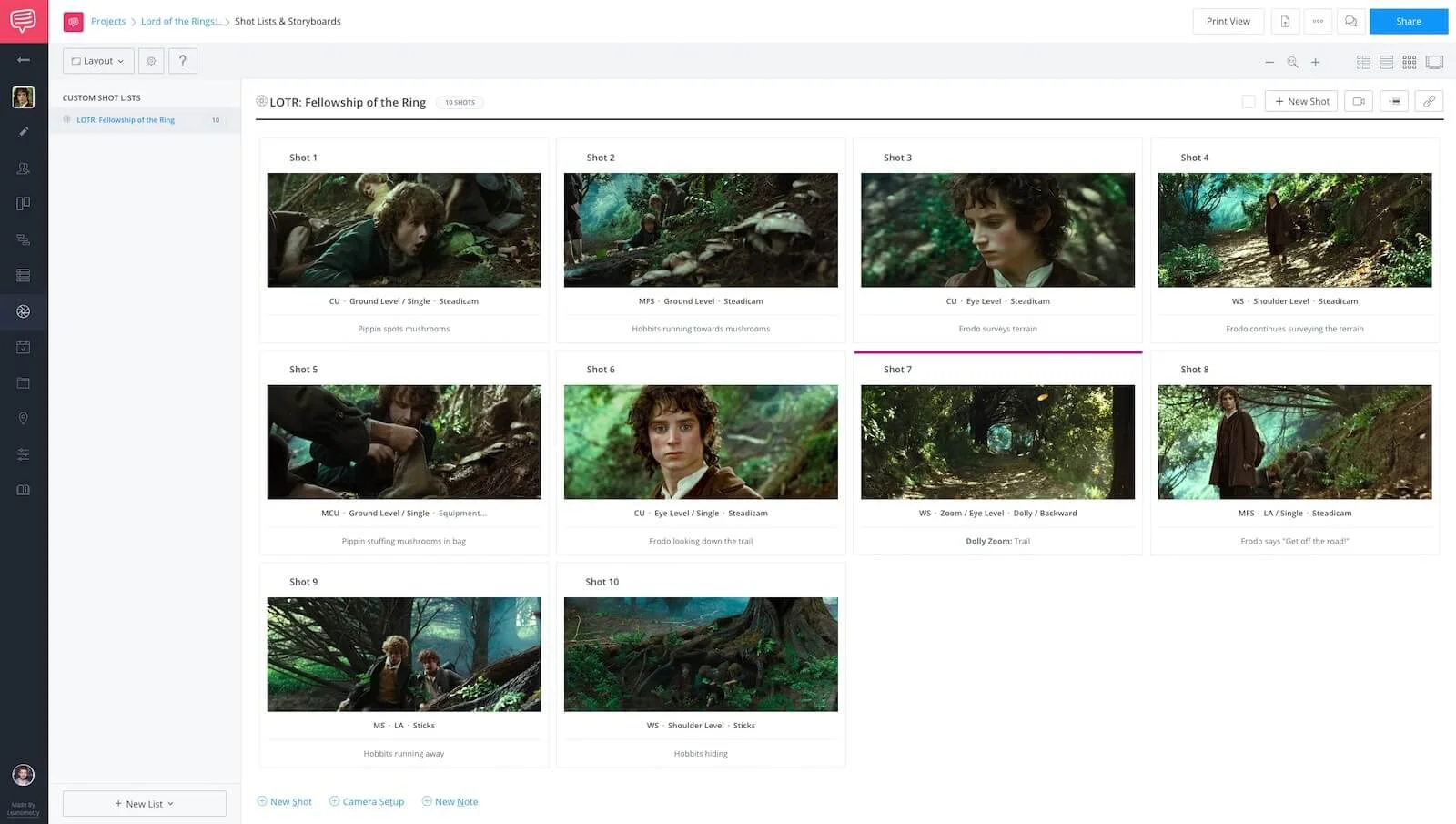Screen dimensions: 1456x824
Task: Open Shot 9 Hobbits running away thumbnail
Action: pyautogui.click(x=404, y=655)
